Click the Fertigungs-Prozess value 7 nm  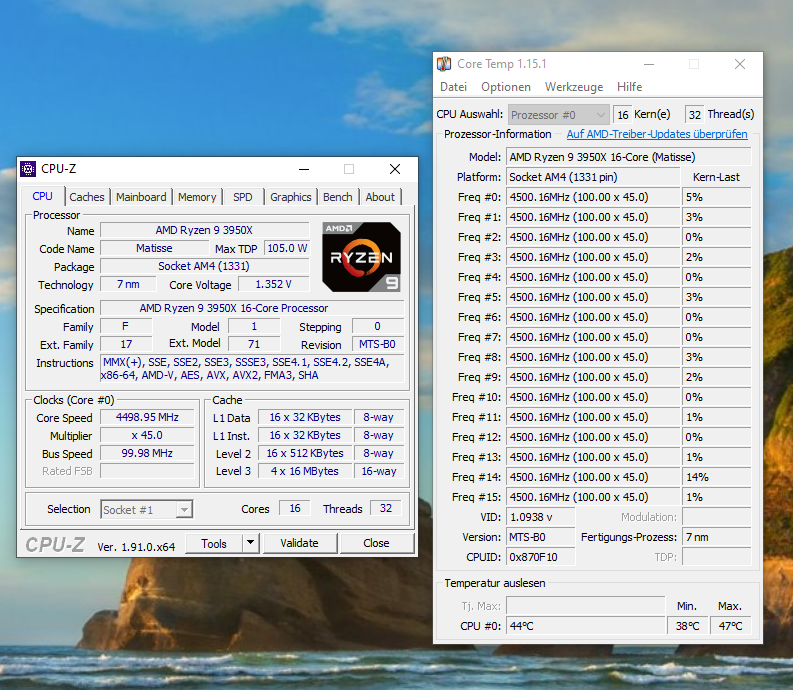click(717, 537)
